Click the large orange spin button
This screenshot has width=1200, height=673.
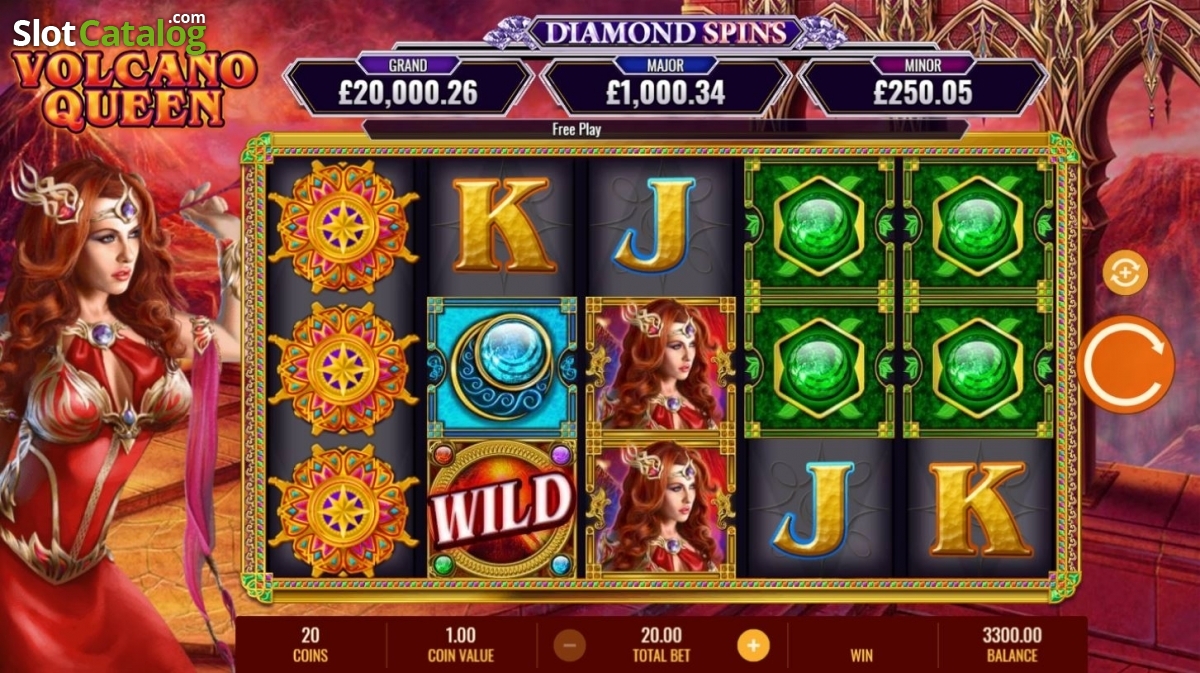1126,365
